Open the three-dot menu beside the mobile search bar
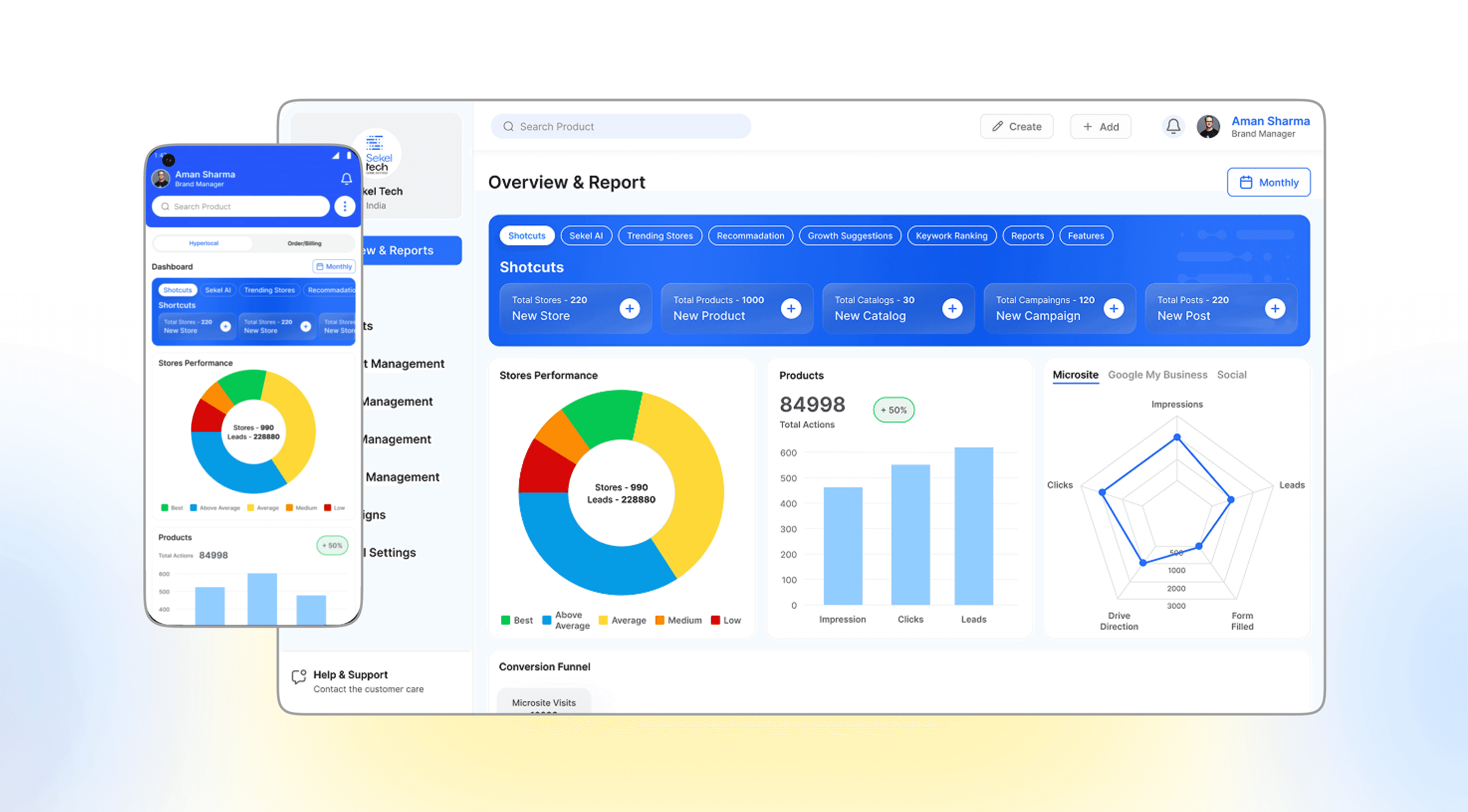The height and width of the screenshot is (812, 1468). [344, 206]
